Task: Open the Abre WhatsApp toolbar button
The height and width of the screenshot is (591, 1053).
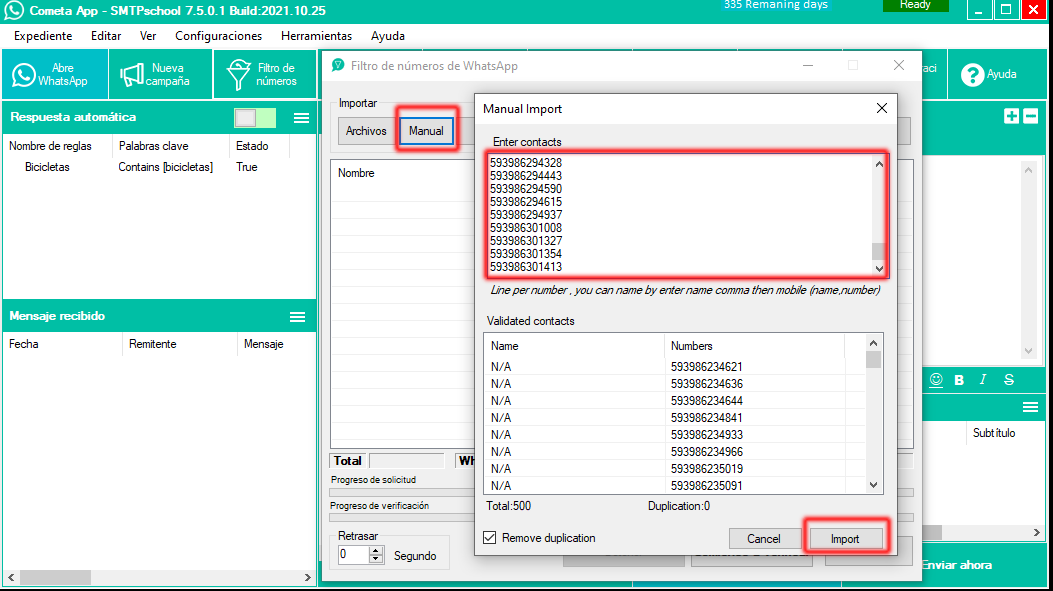Action: (x=54, y=74)
